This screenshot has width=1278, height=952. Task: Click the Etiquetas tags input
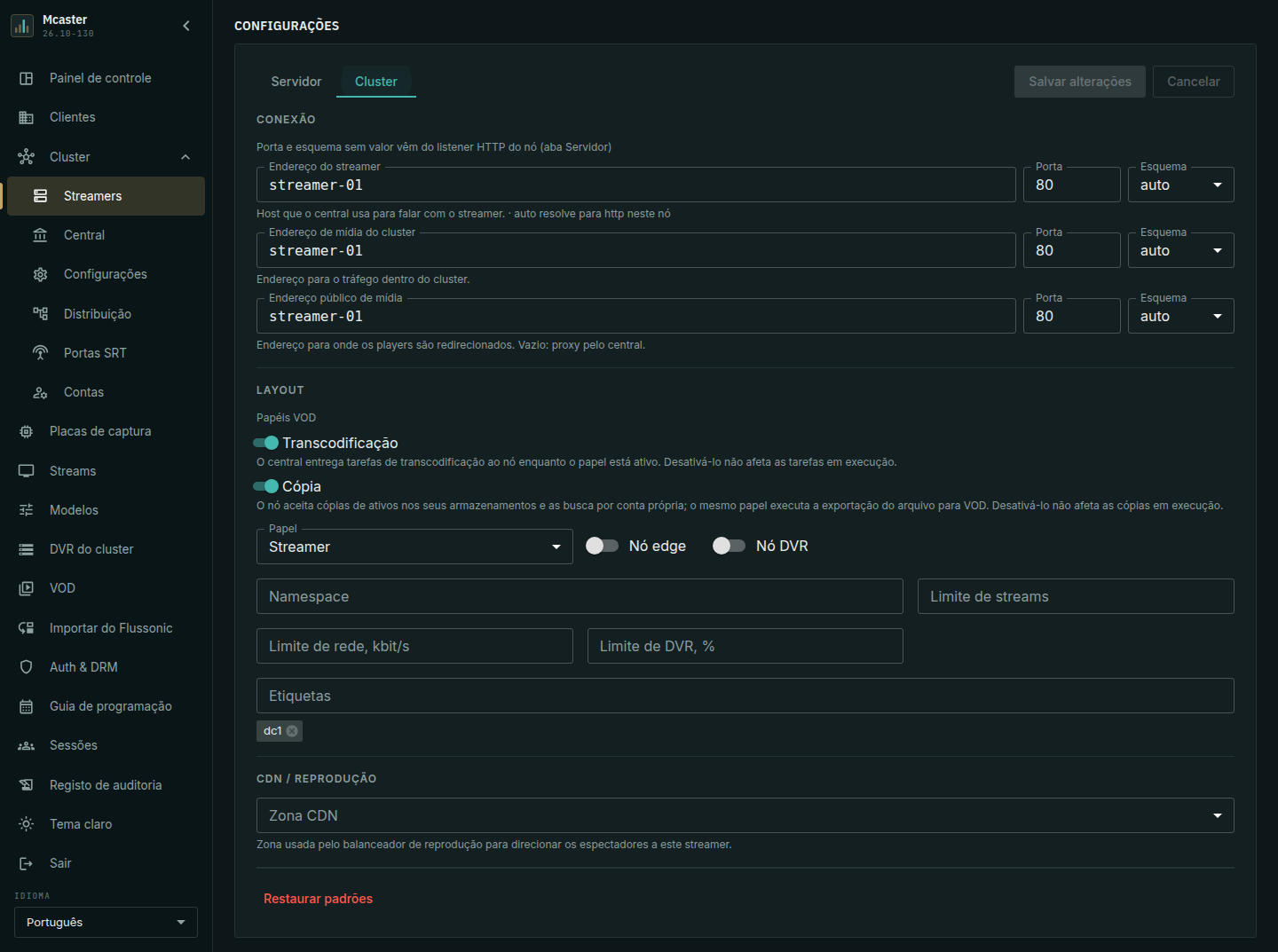[x=745, y=696]
